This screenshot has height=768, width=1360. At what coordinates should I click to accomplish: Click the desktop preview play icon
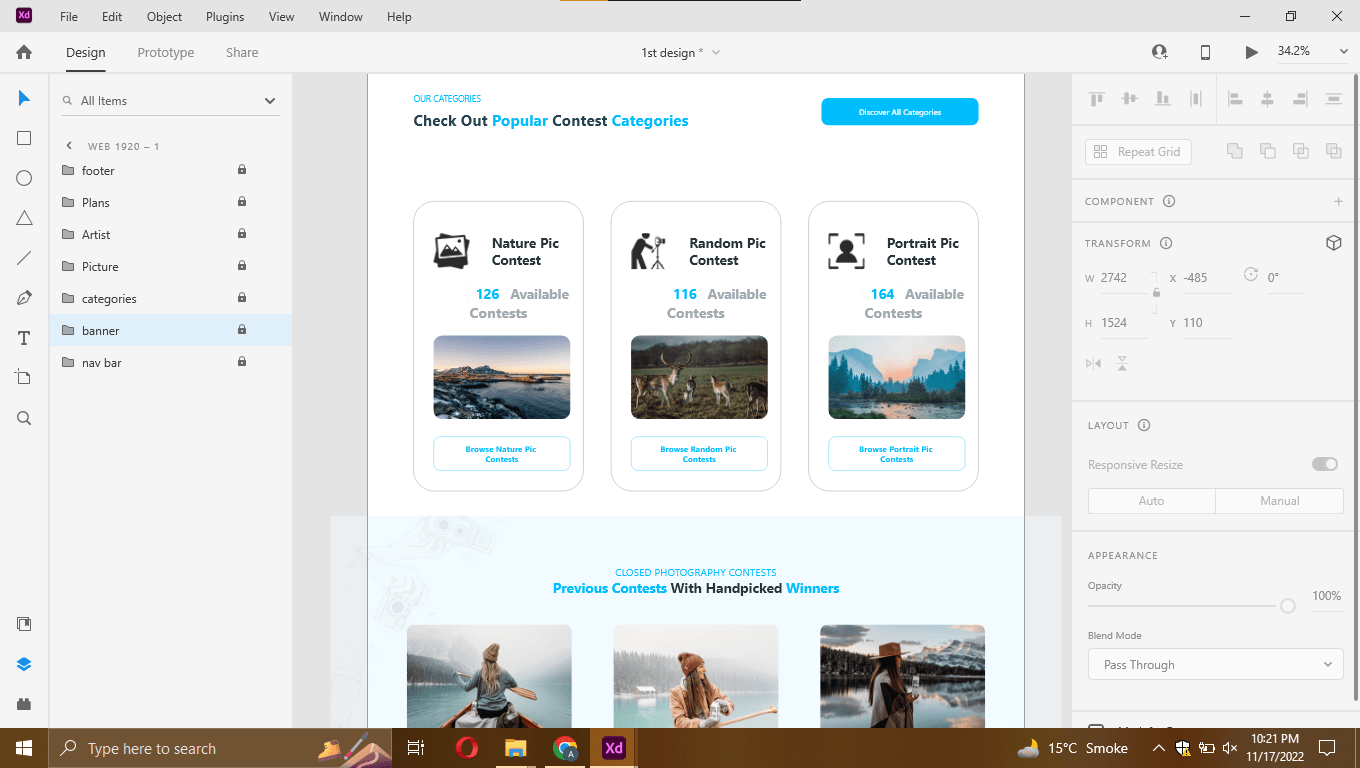[1251, 52]
